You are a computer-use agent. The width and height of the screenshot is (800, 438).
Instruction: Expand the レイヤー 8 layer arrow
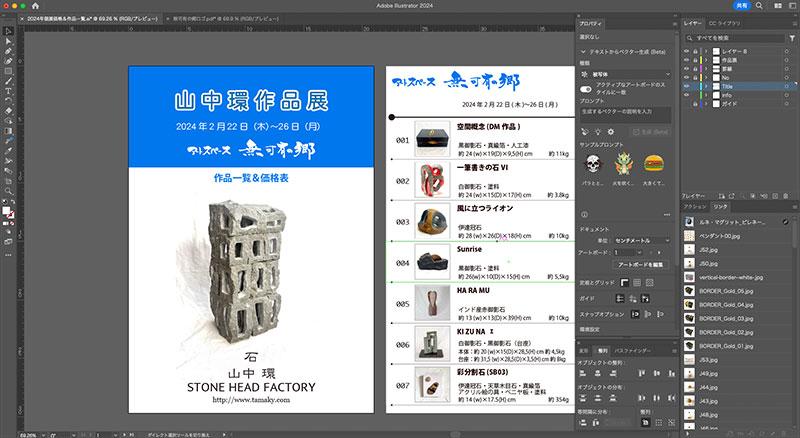[704, 50]
